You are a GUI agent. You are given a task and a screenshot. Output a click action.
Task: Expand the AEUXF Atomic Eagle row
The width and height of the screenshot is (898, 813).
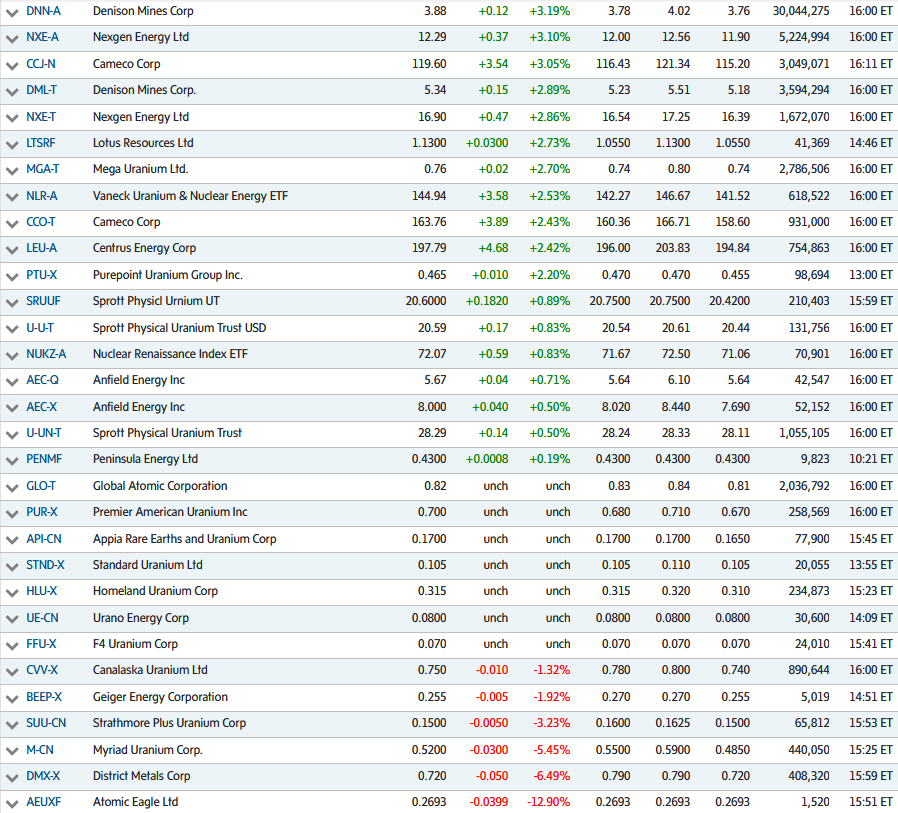click(12, 802)
